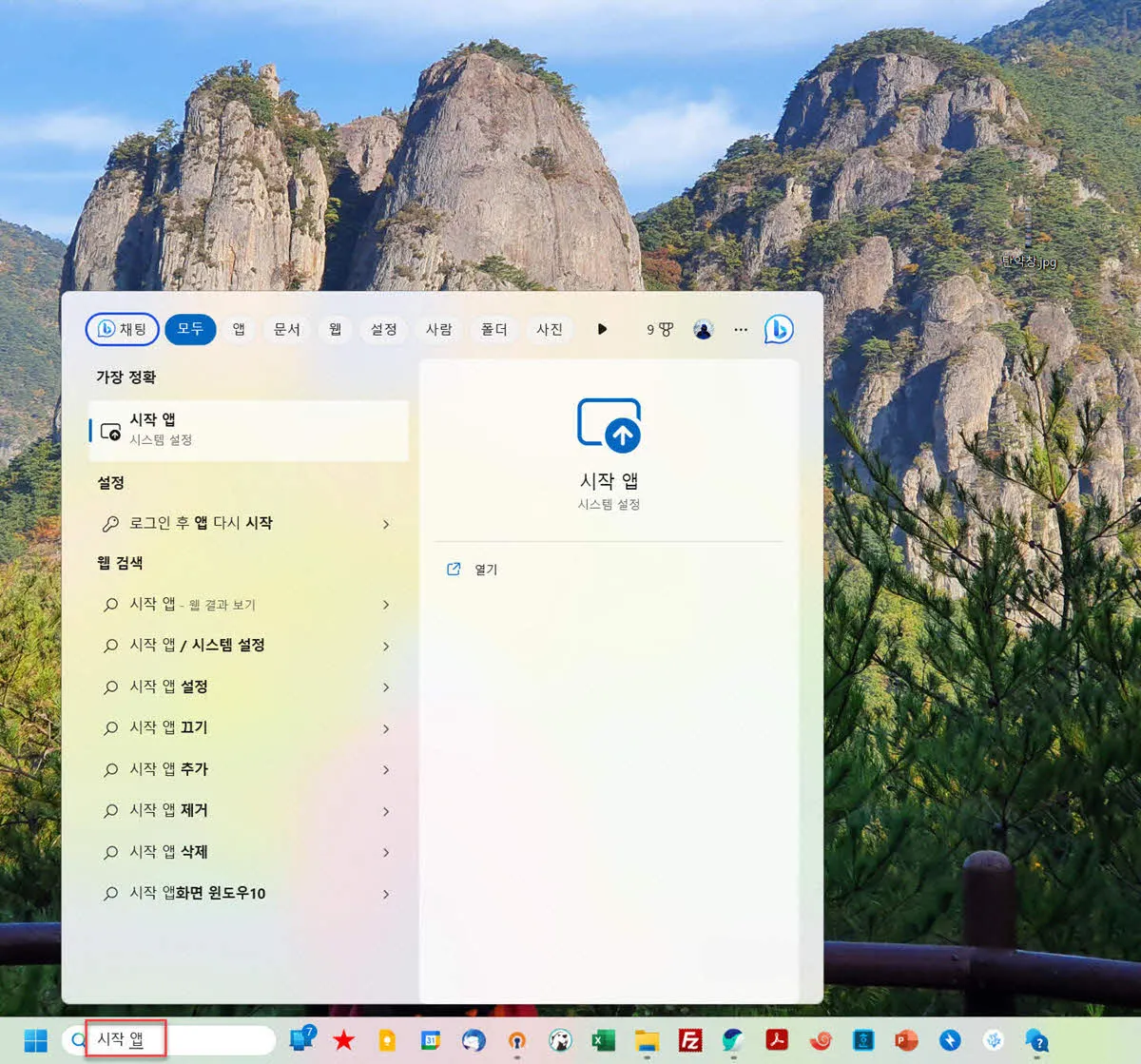Click the user profile avatar icon

point(704,329)
